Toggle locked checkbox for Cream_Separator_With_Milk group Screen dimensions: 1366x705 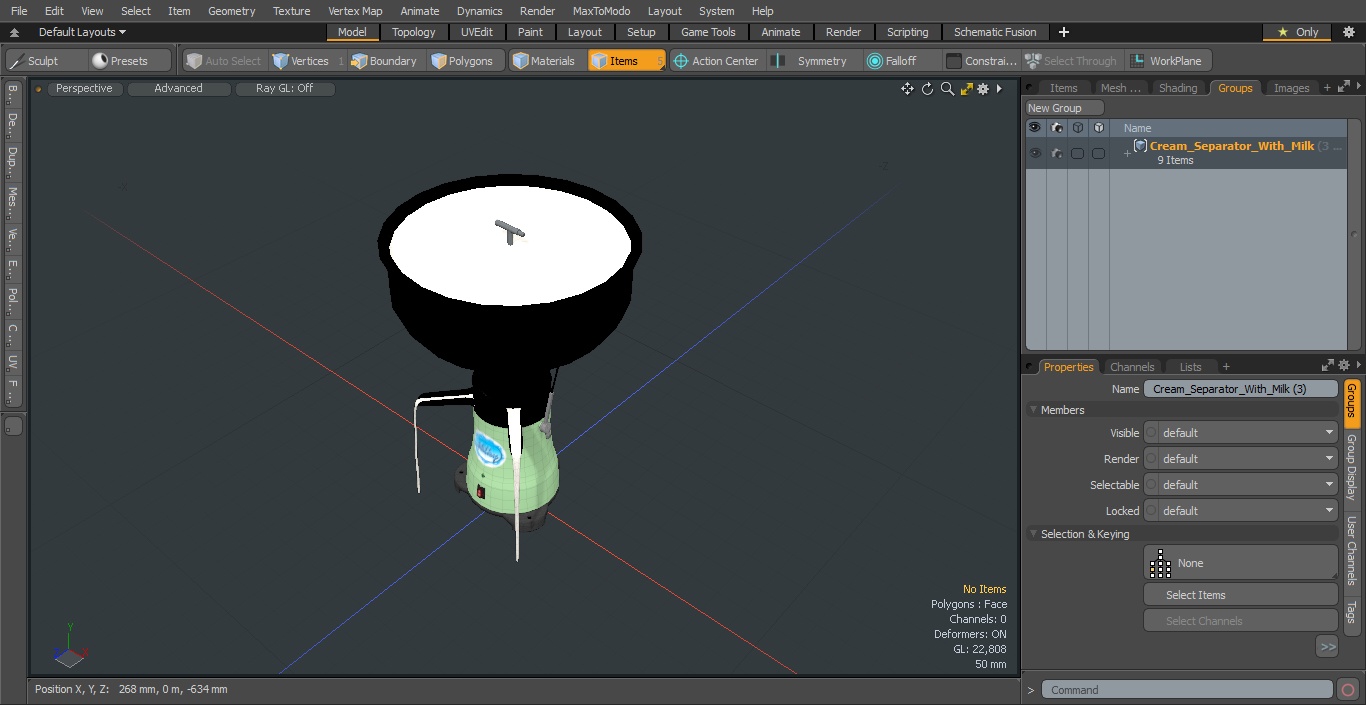point(1098,153)
